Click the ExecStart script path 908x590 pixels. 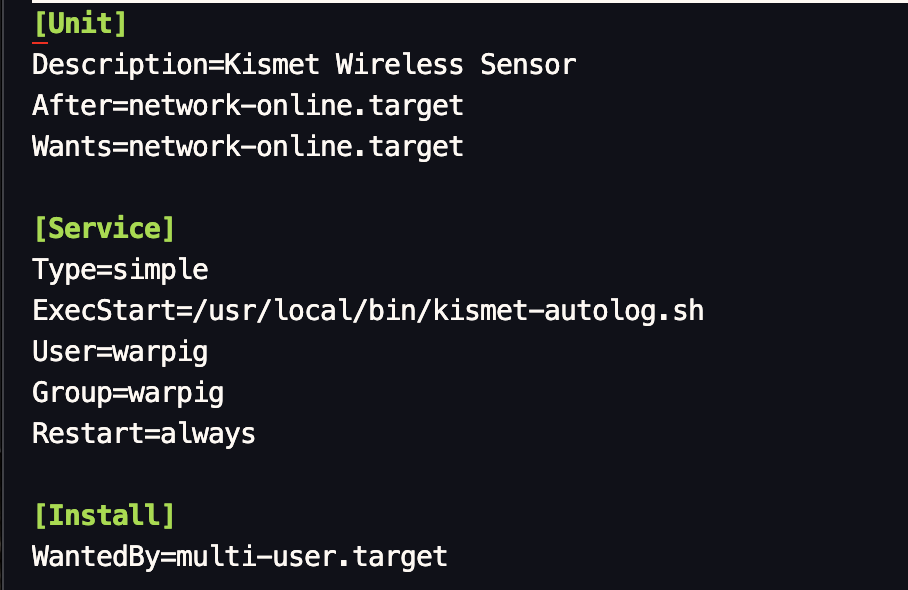click(x=448, y=311)
